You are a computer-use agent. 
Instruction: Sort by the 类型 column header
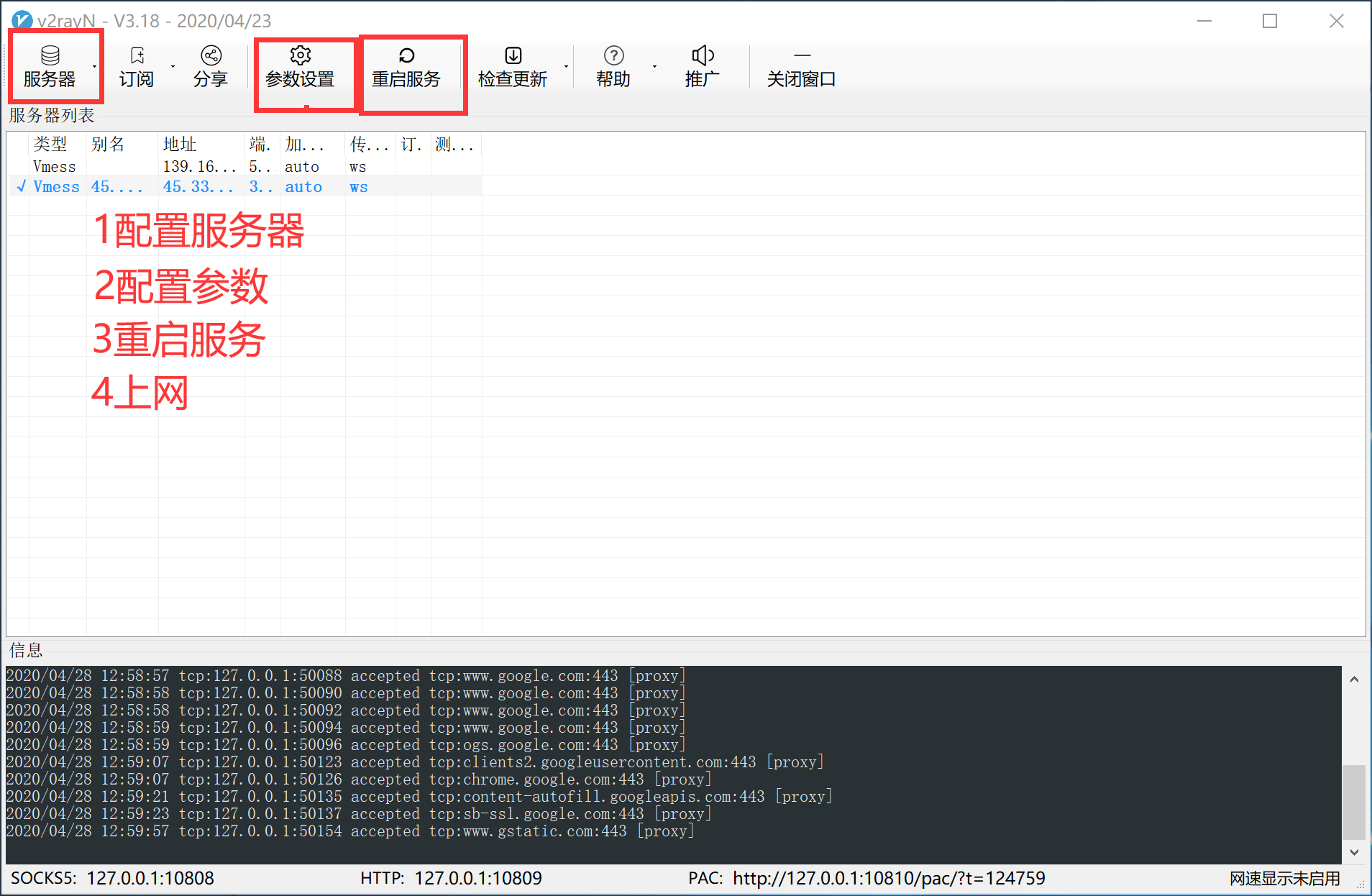click(x=58, y=145)
